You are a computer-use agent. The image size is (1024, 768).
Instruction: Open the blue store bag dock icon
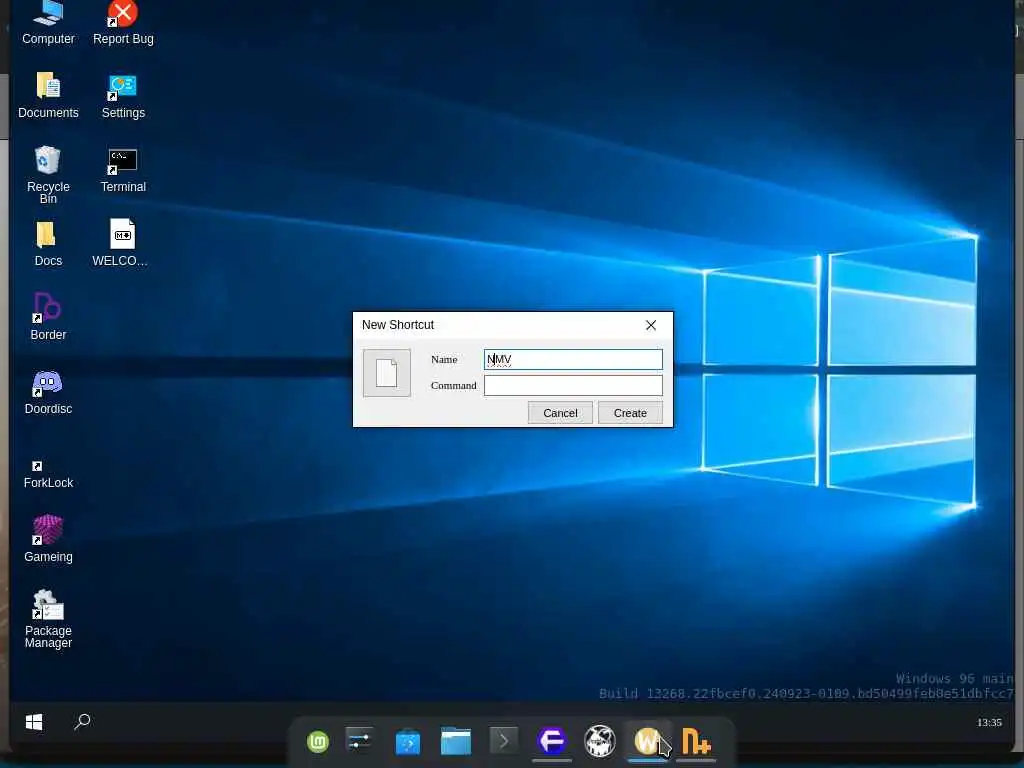click(408, 742)
